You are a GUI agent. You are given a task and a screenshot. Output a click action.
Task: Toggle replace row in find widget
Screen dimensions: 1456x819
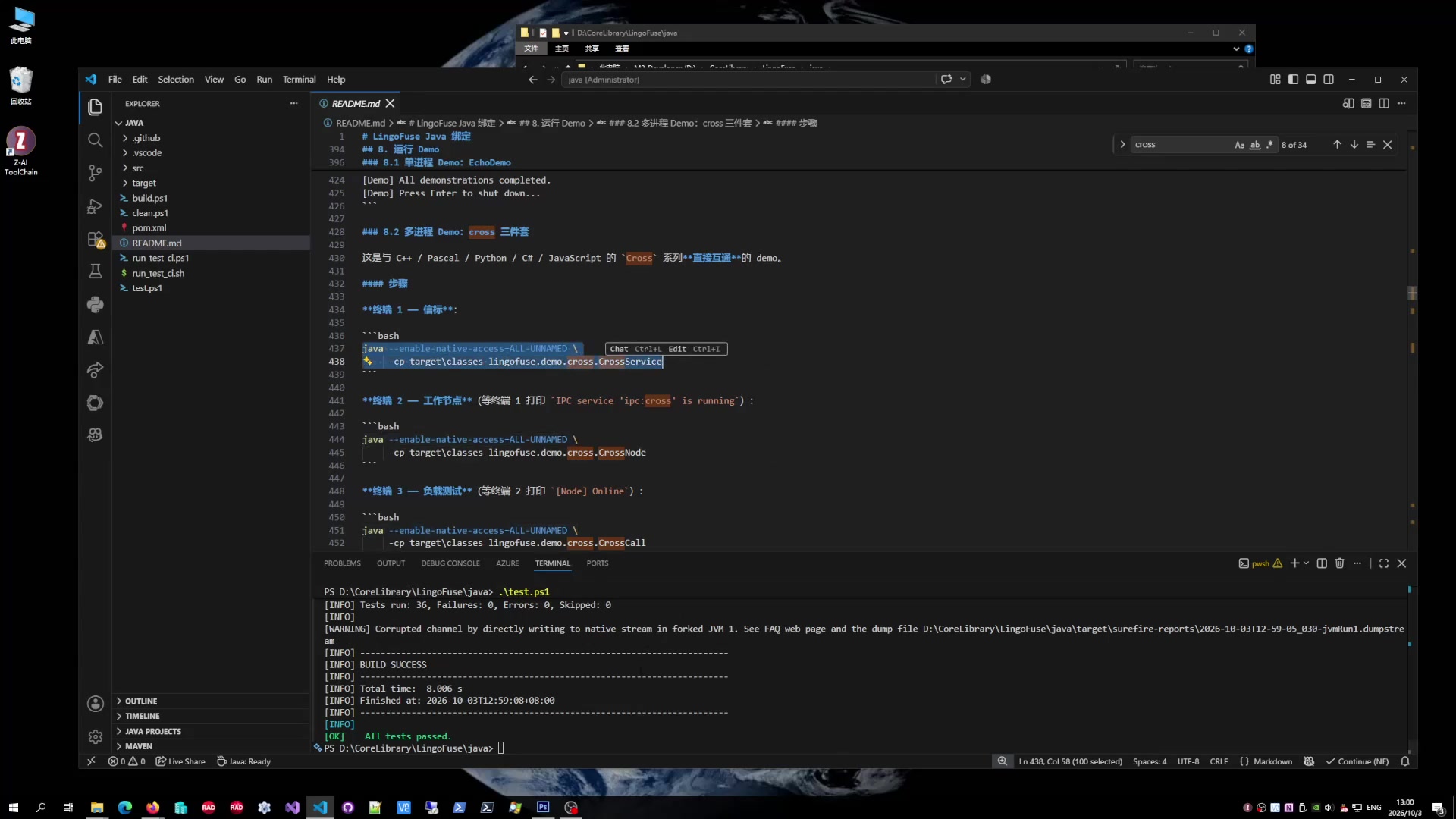[1122, 145]
